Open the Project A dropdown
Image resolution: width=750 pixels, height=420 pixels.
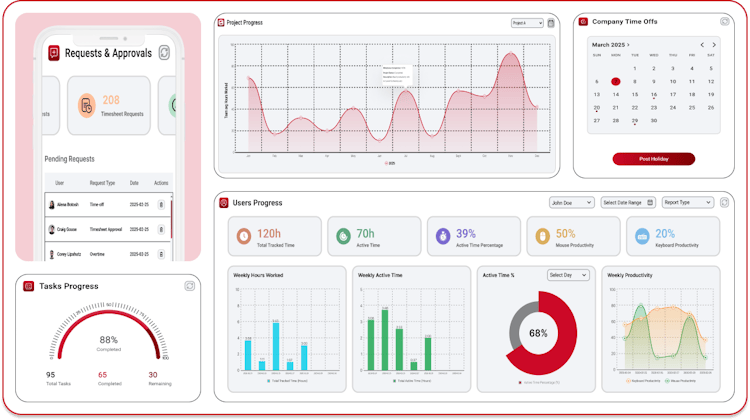526,23
